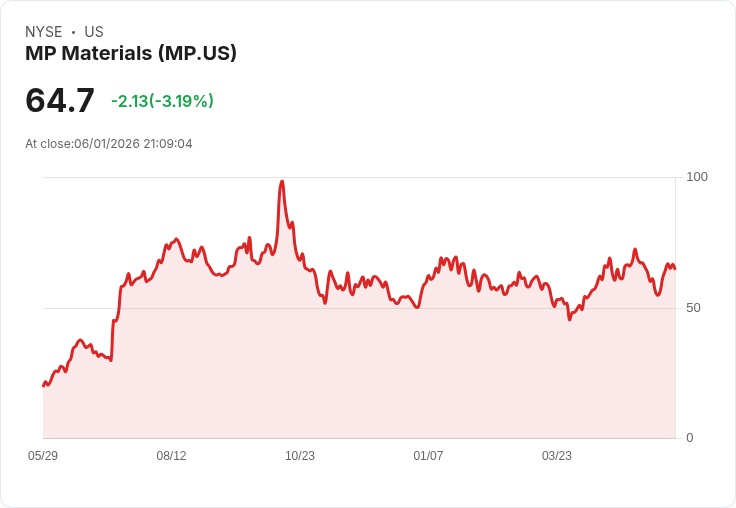Click the sharp price jump after 05/29
Viewport: 736px width, 508px height.
[113, 338]
